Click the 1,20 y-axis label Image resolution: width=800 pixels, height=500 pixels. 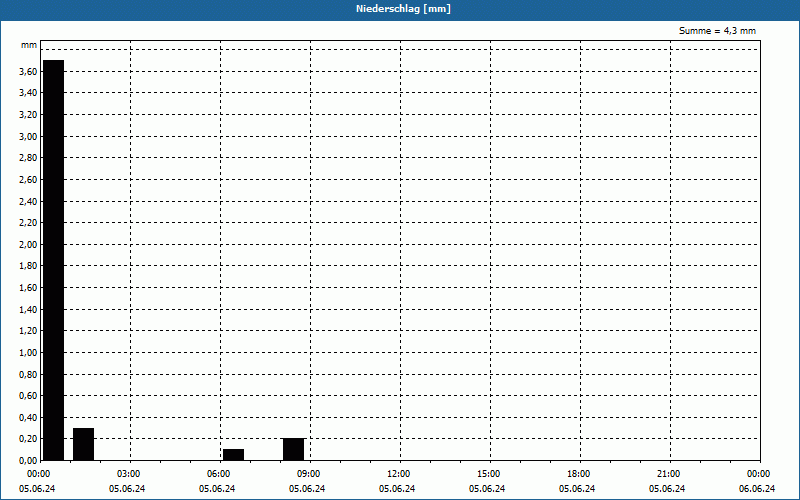click(28, 331)
